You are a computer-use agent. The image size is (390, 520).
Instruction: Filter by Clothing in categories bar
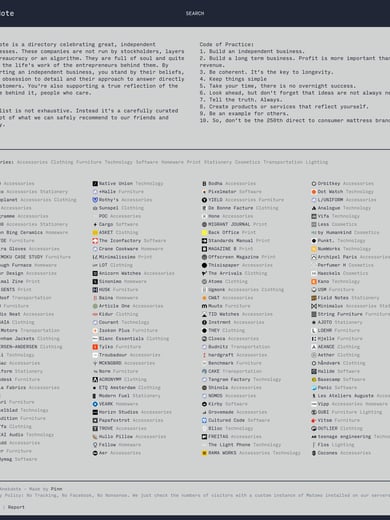[x=62, y=162]
